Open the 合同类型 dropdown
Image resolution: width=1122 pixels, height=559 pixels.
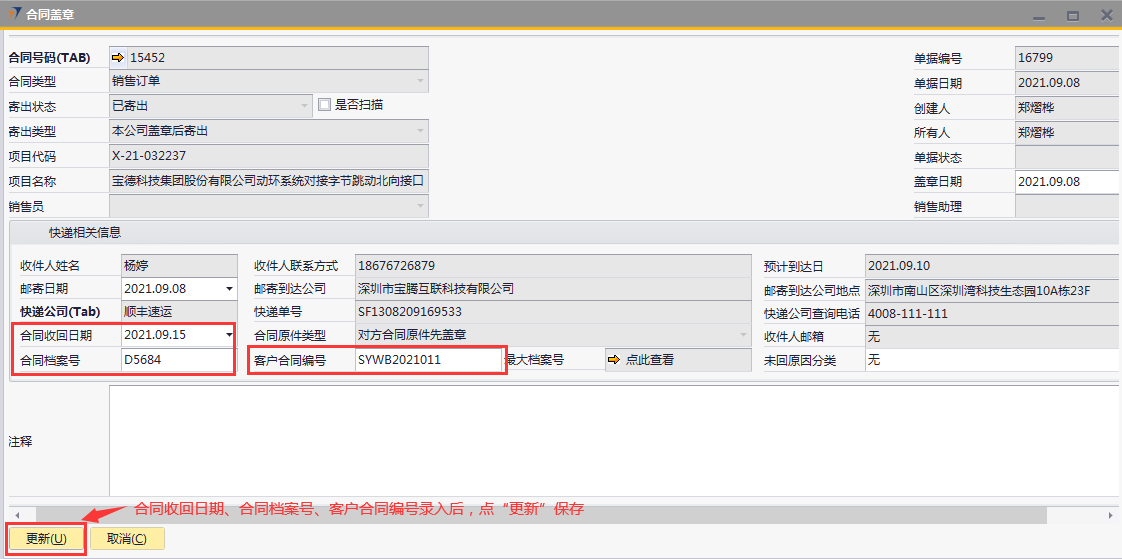point(419,81)
